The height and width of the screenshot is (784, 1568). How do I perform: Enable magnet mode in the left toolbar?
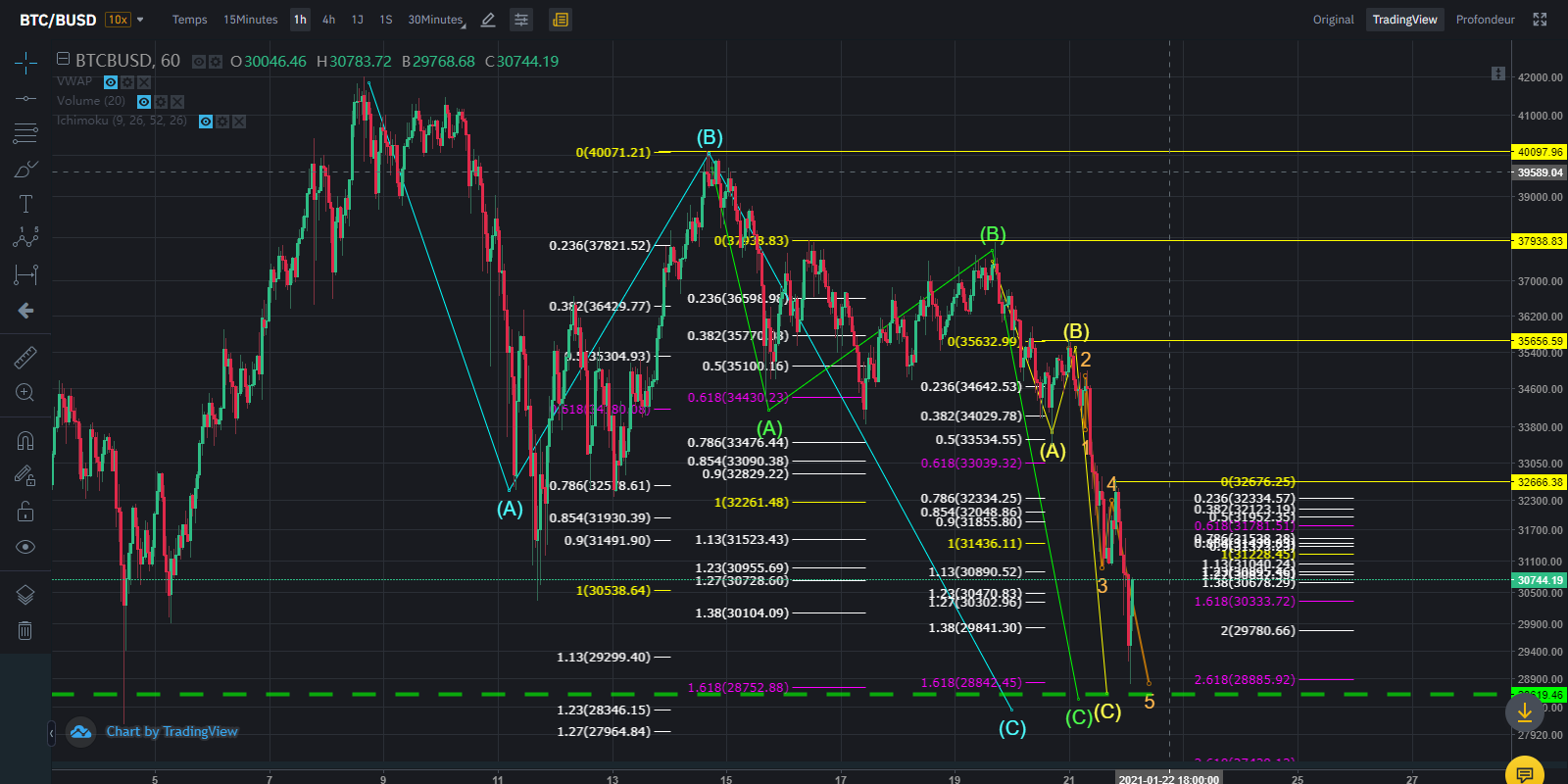click(25, 441)
